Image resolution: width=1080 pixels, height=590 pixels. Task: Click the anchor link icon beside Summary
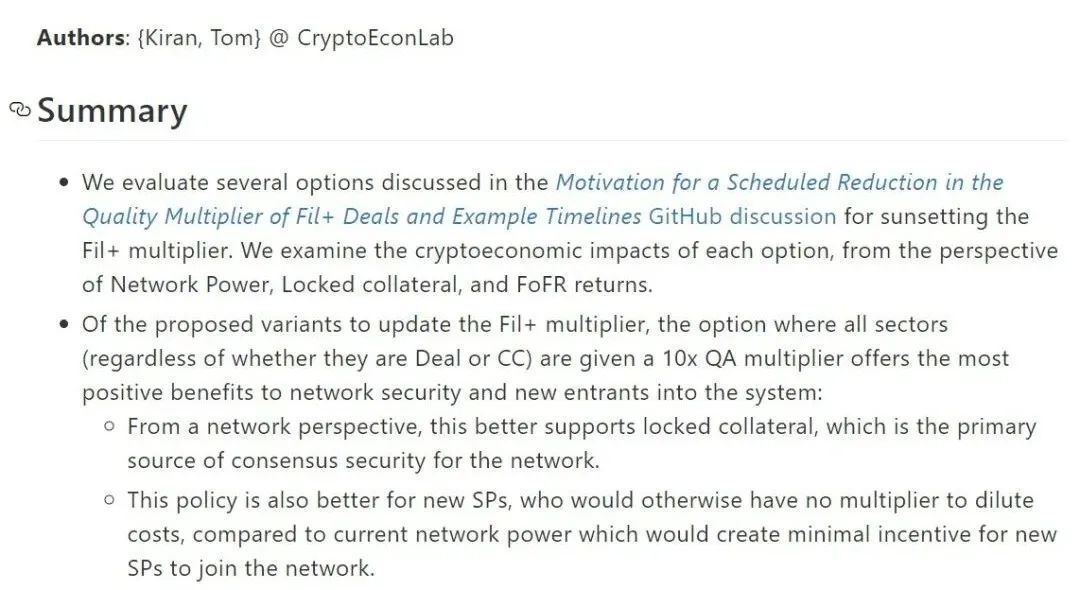point(20,109)
